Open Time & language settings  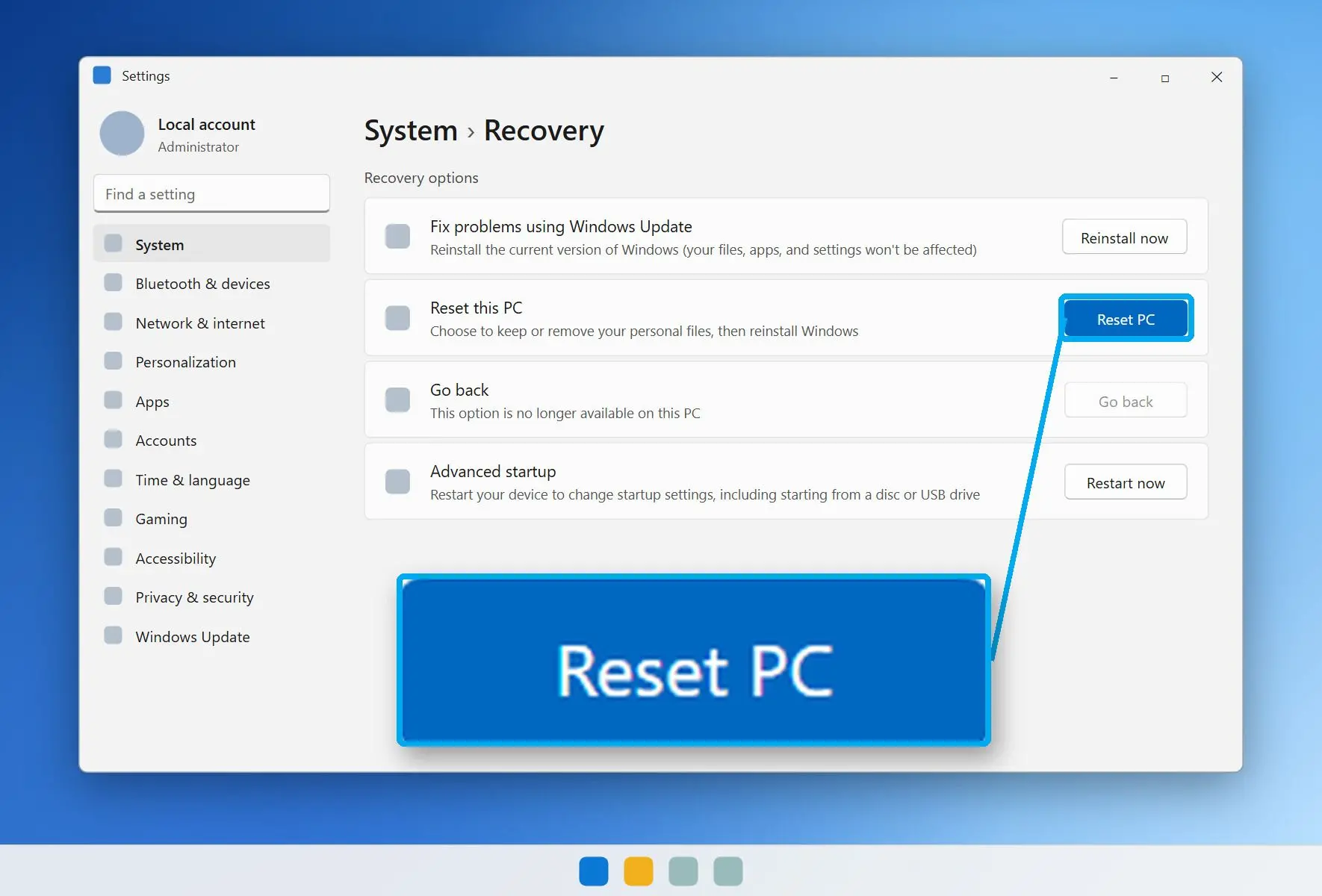coord(211,479)
